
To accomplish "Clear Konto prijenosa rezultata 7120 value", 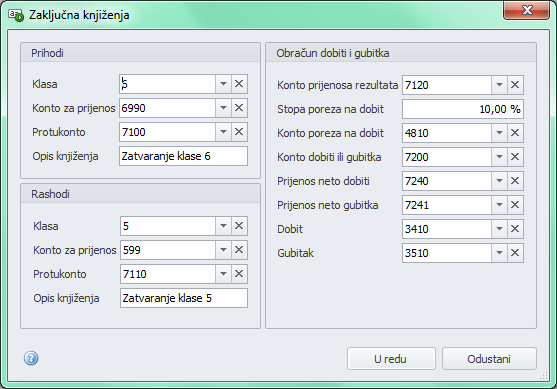I will (x=515, y=85).
